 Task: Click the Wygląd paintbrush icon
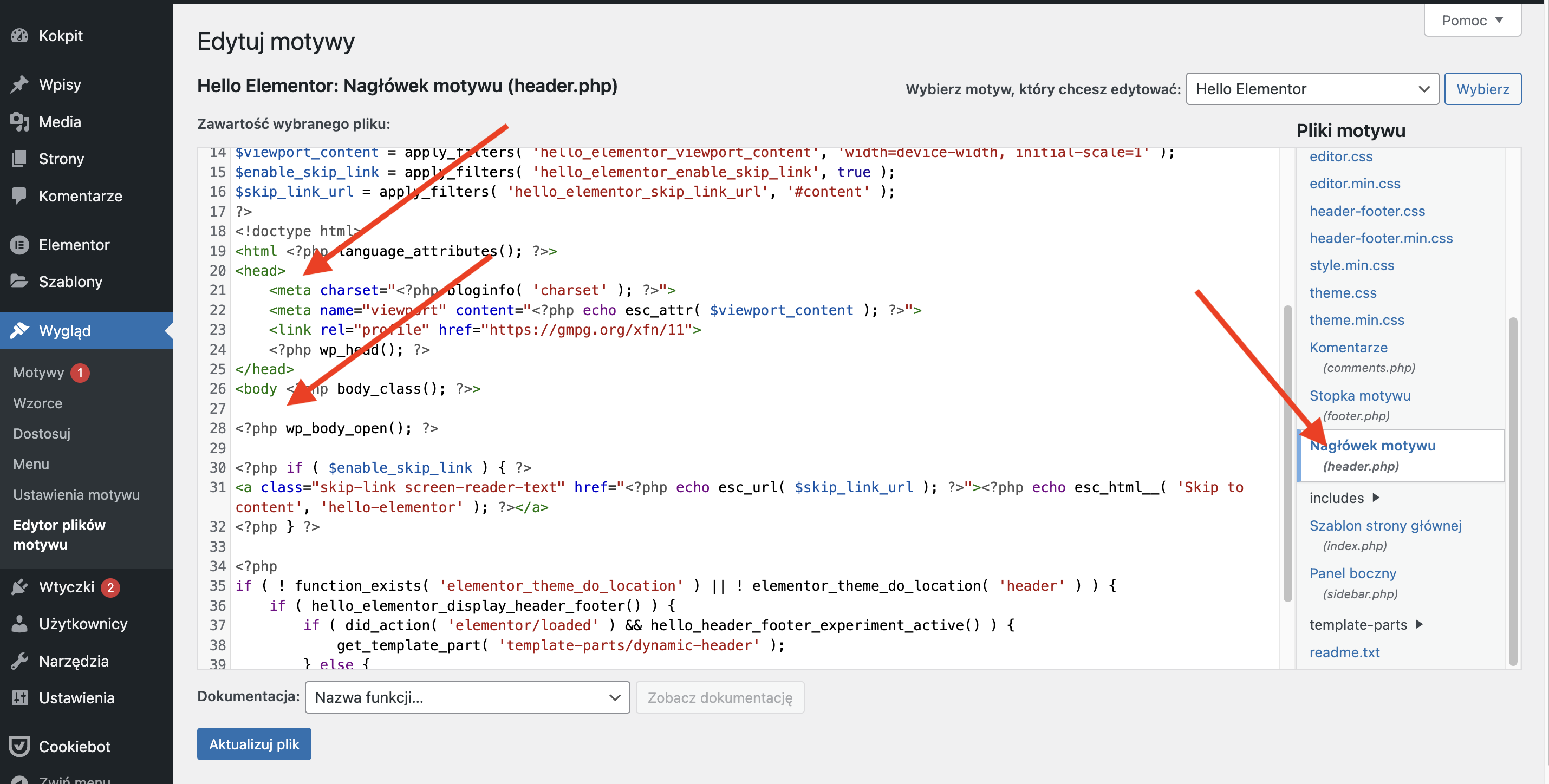click(19, 331)
